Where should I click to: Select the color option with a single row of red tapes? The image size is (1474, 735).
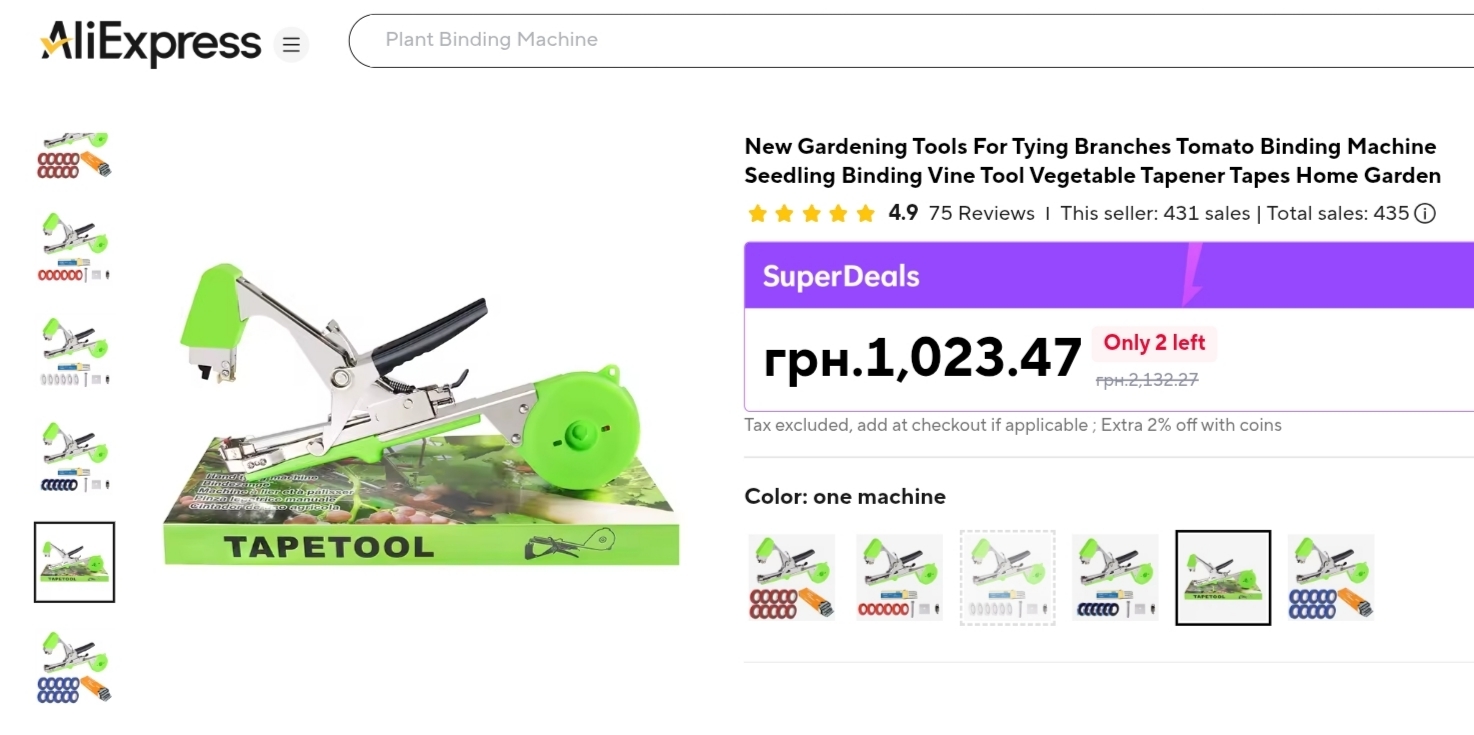point(899,577)
